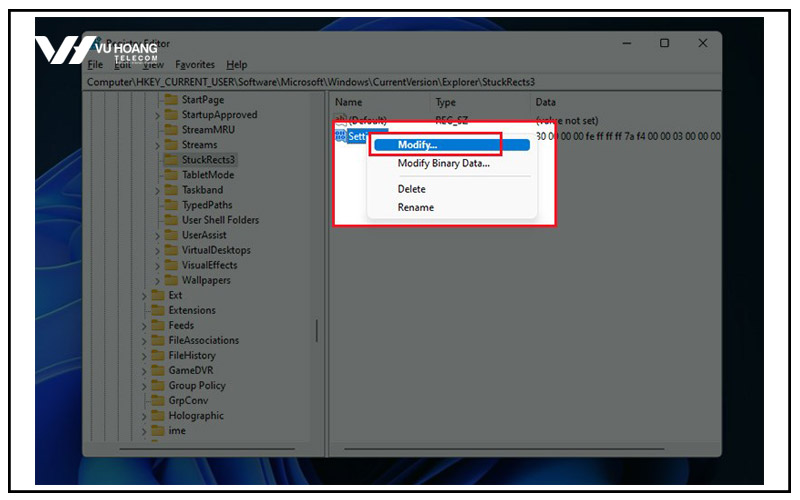Click the Streams folder icon
Screen dimensions: 800x500
coord(171,144)
